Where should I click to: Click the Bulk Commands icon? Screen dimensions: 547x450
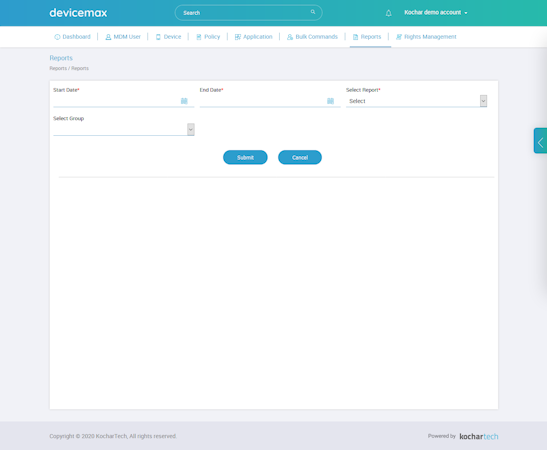pos(290,37)
